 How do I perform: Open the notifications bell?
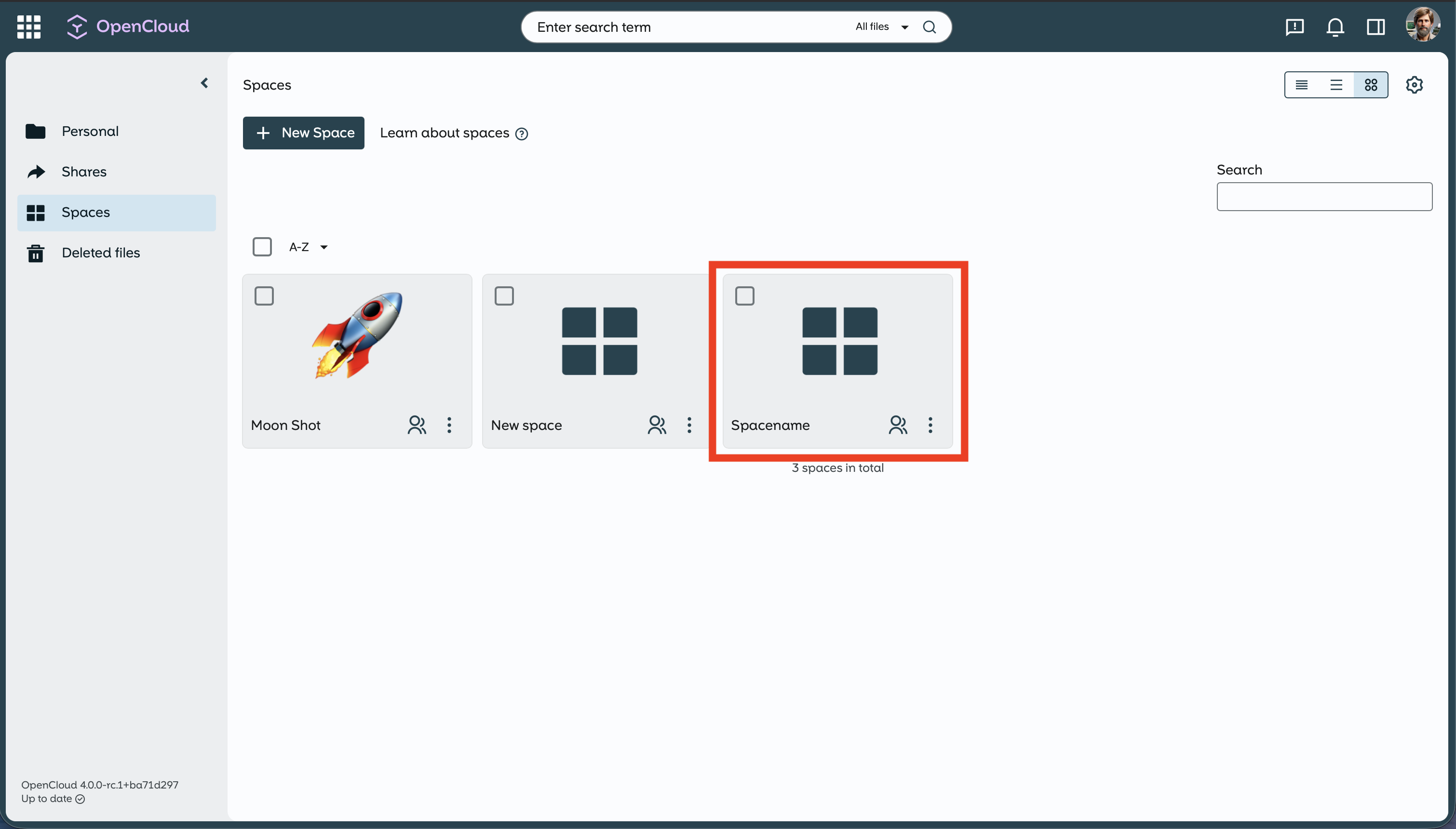click(x=1335, y=27)
